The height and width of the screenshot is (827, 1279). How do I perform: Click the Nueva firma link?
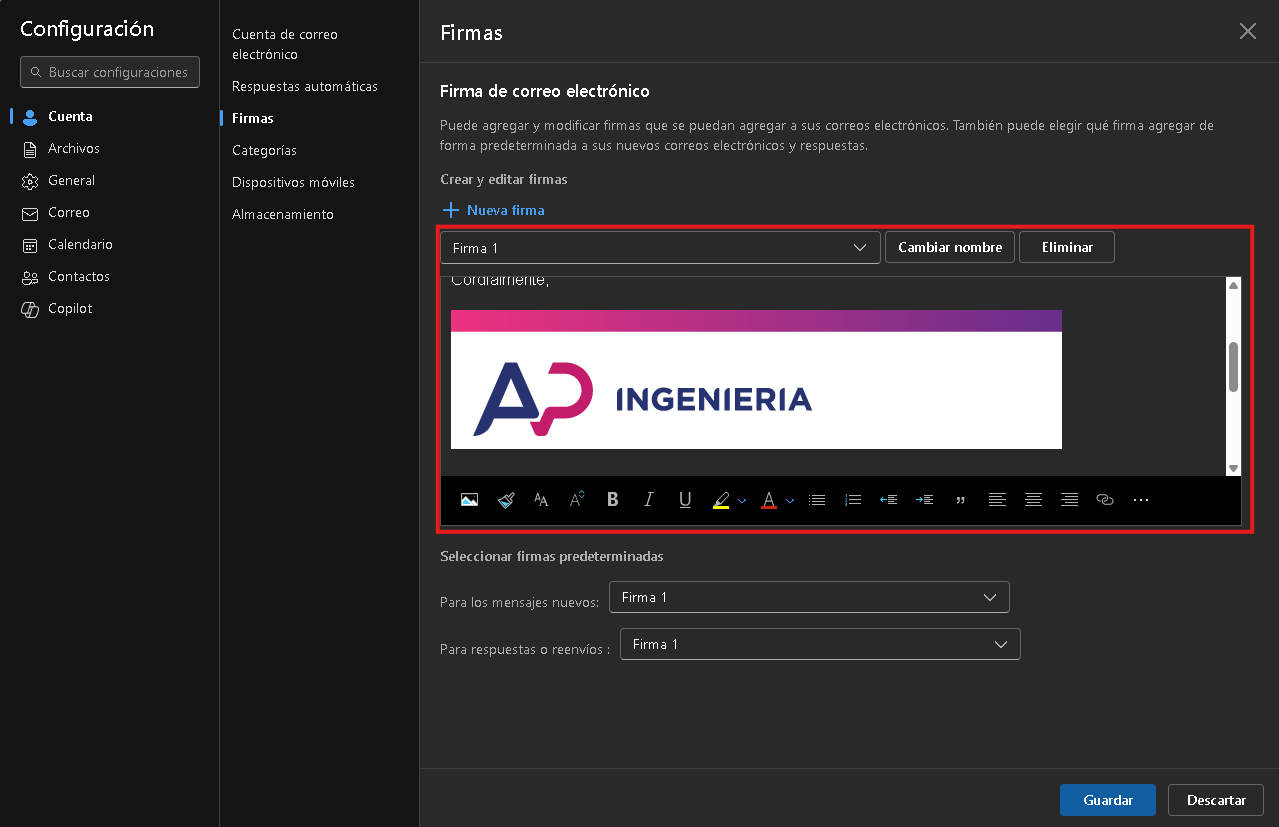tap(493, 210)
